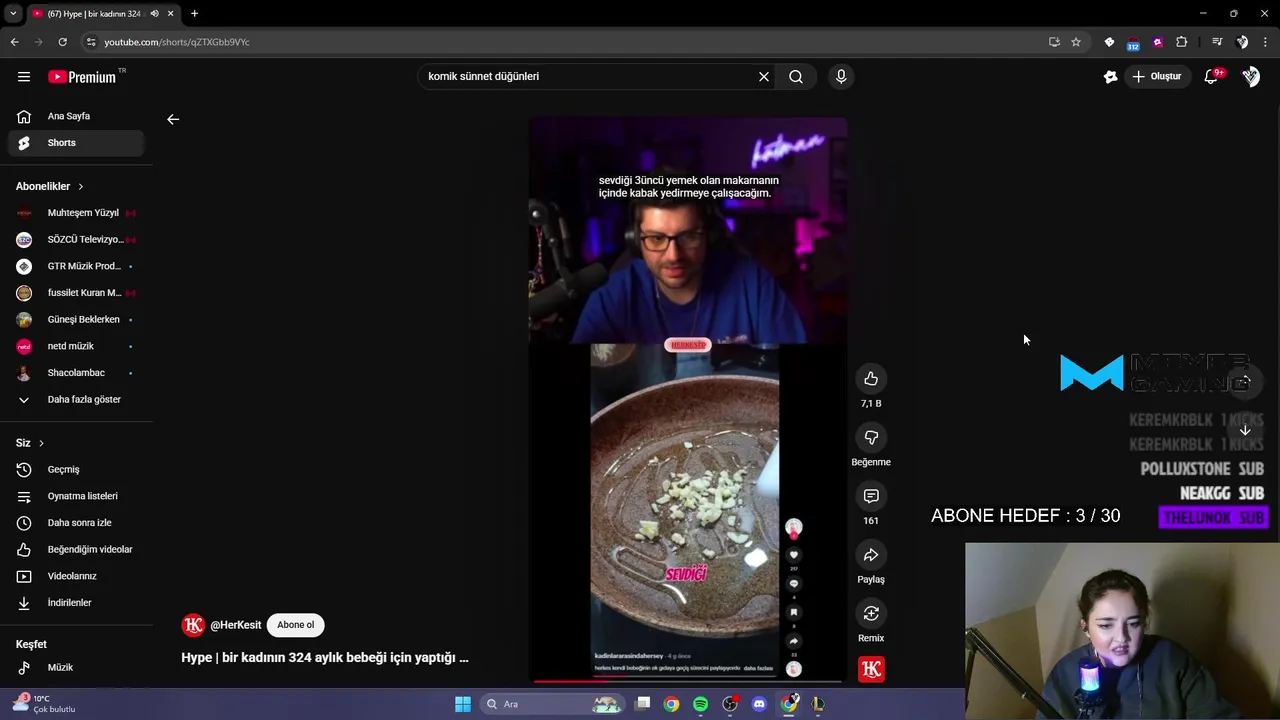Expand the Siz section chevron

(x=41, y=443)
